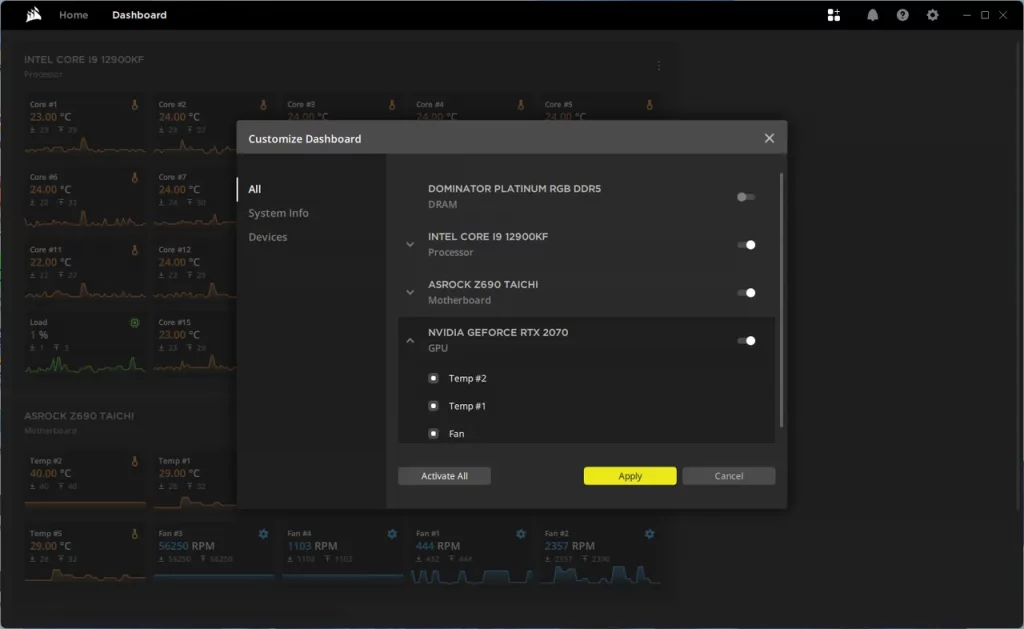The width and height of the screenshot is (1024, 629).
Task: Click the Corsair sails logo icon
Action: tap(33, 14)
